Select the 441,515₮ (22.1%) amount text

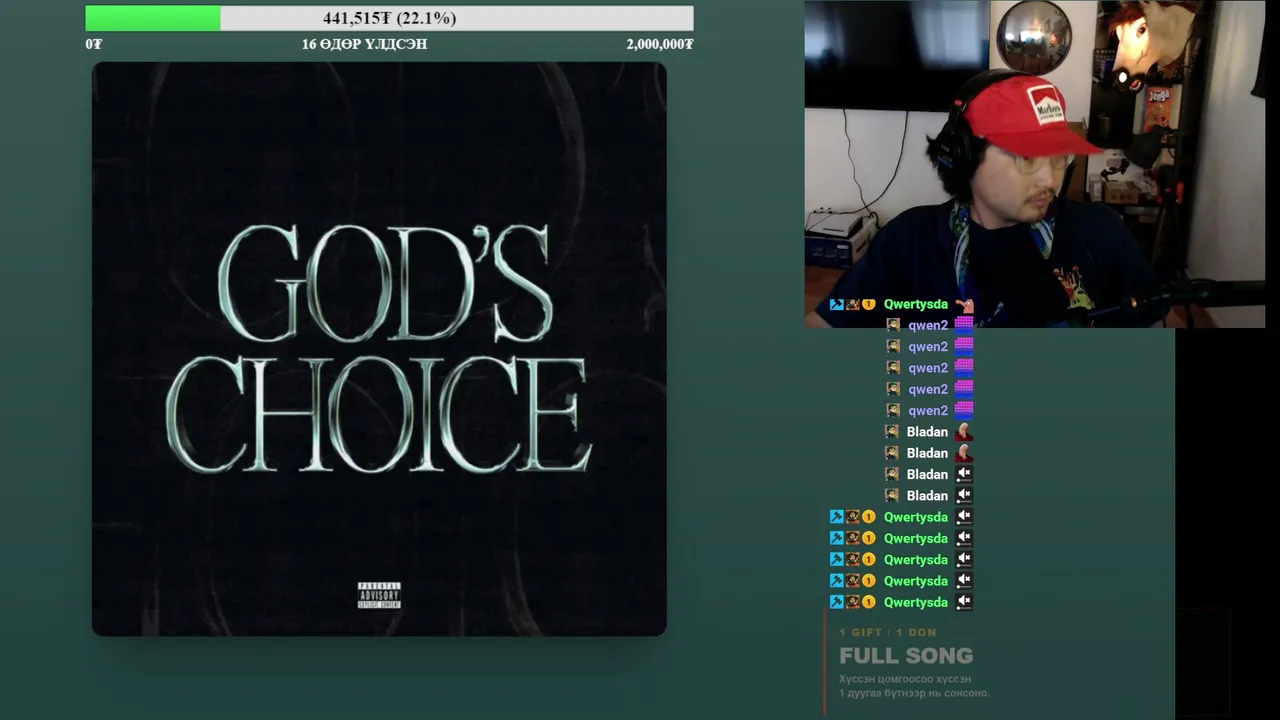[x=389, y=18]
